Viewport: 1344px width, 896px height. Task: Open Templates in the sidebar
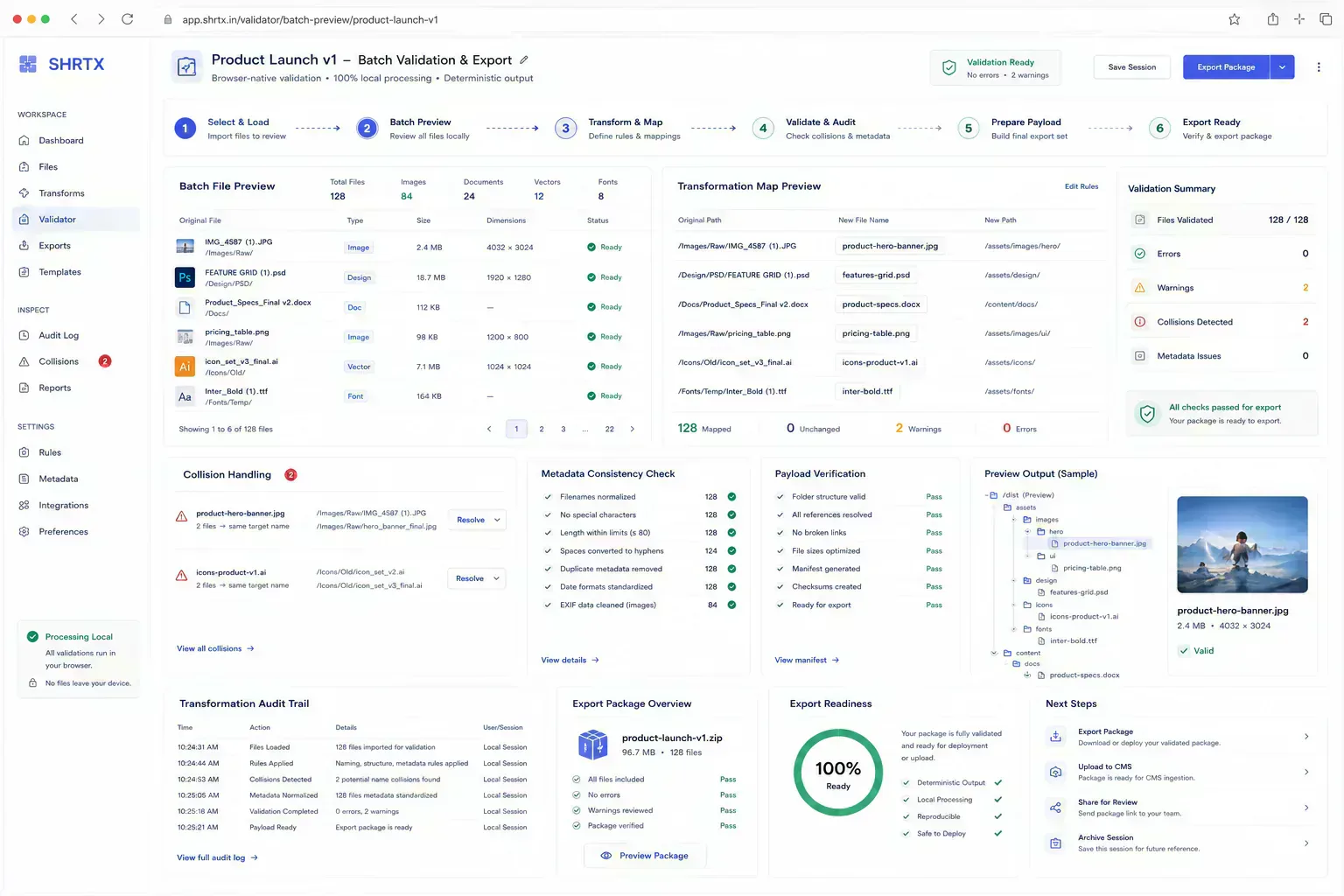(59, 272)
